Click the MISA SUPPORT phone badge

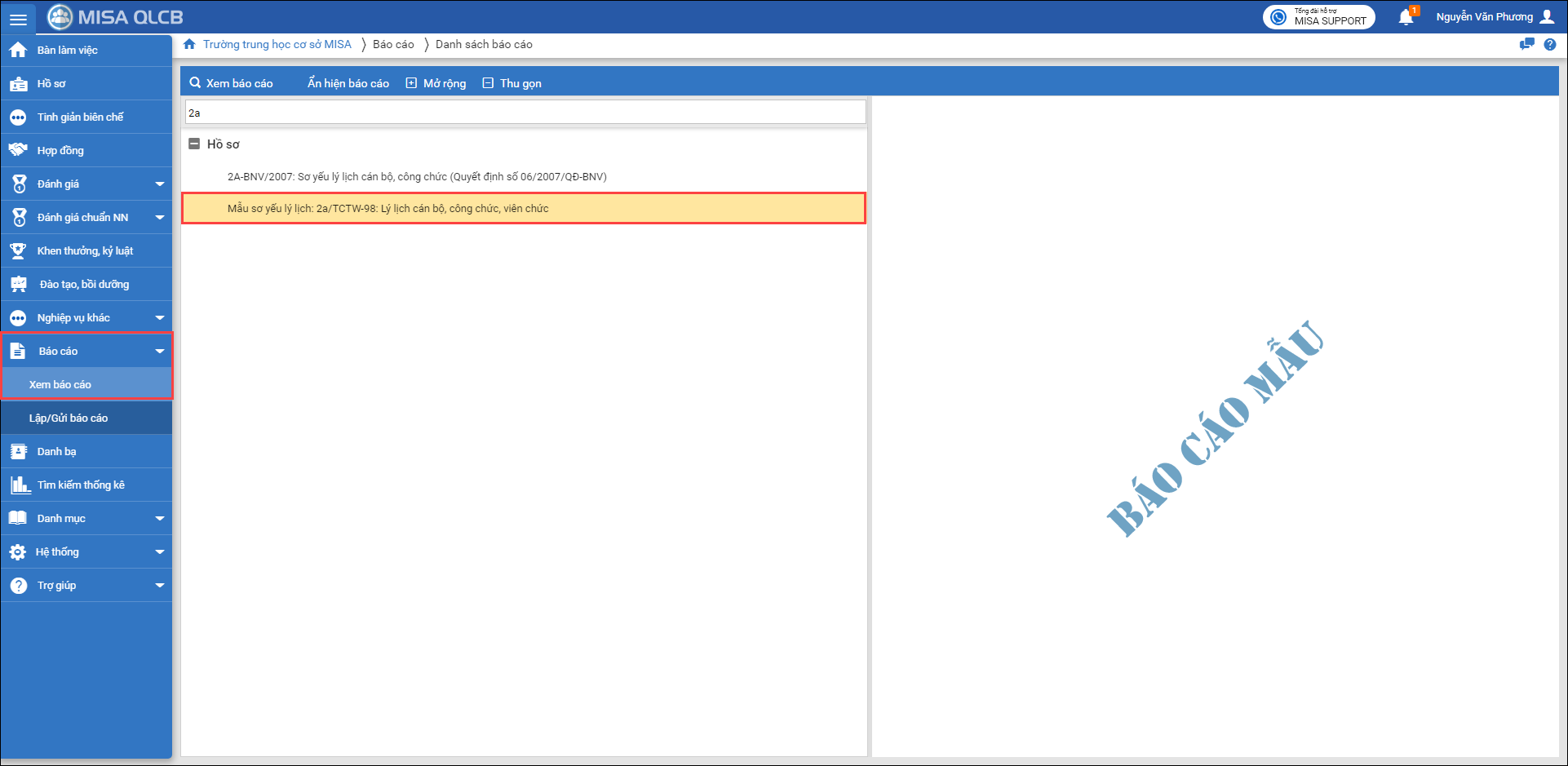[x=1318, y=17]
